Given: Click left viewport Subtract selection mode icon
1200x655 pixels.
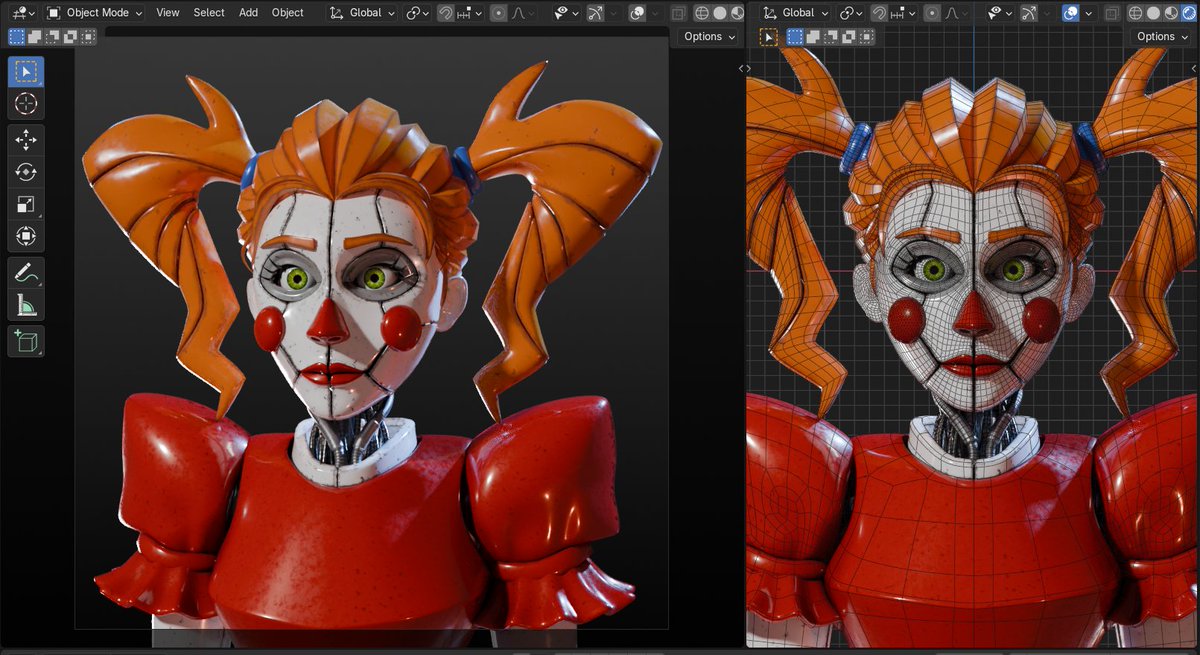Looking at the screenshot, I should tap(52, 36).
